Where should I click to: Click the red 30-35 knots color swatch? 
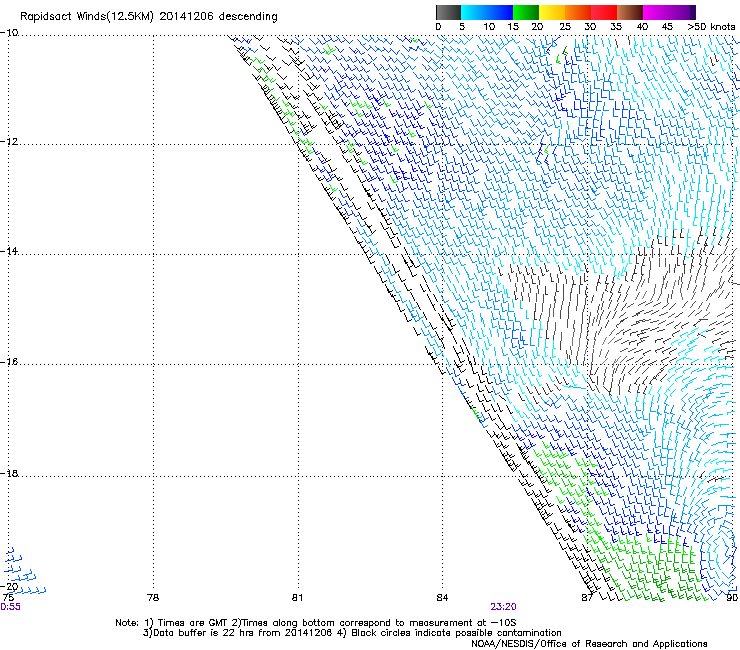604,12
